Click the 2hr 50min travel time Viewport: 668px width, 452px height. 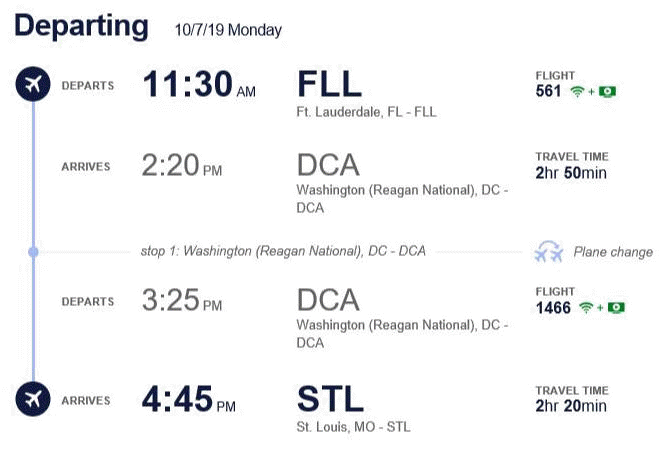click(571, 173)
